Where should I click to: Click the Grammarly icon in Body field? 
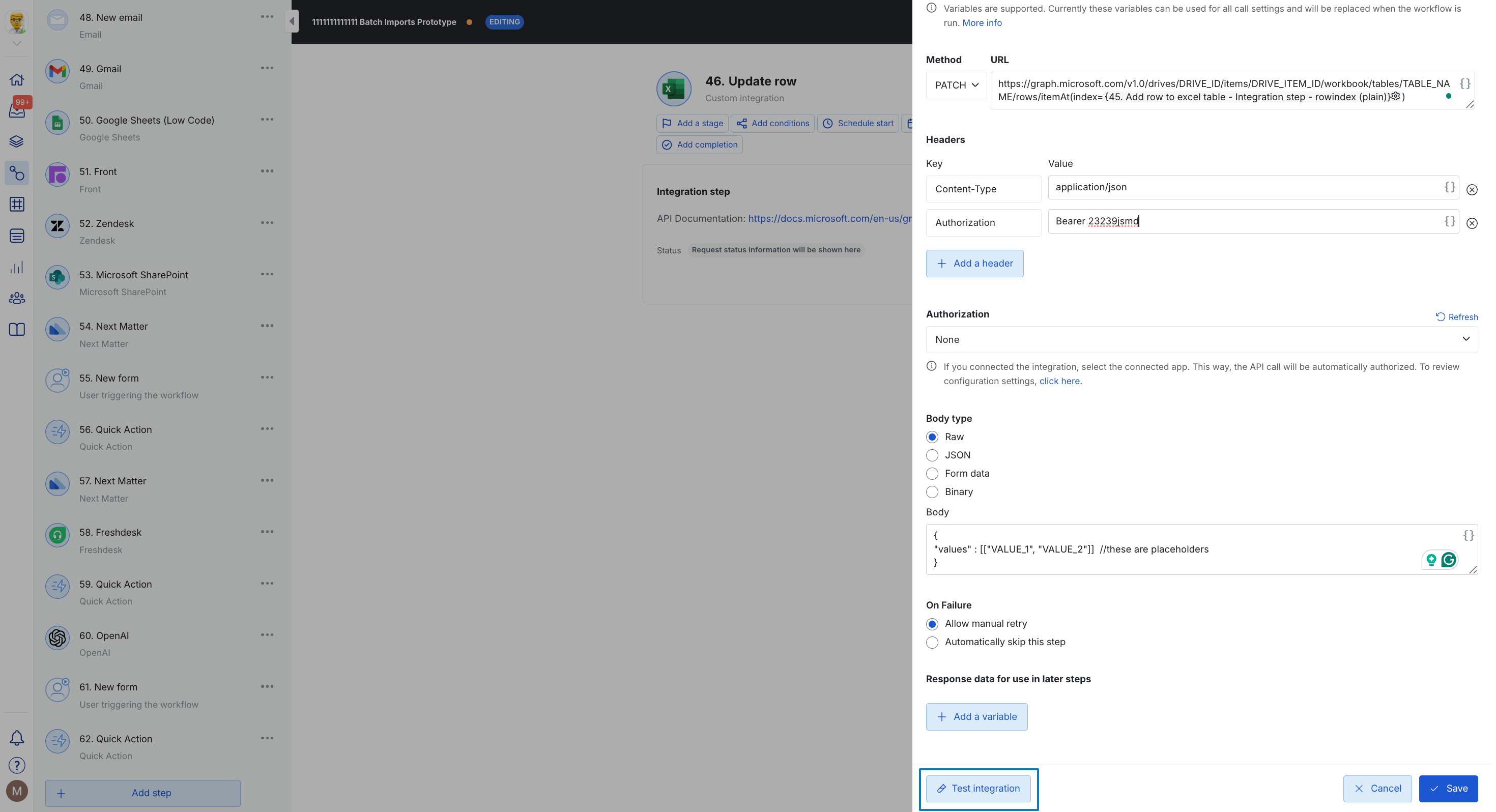(x=1448, y=559)
